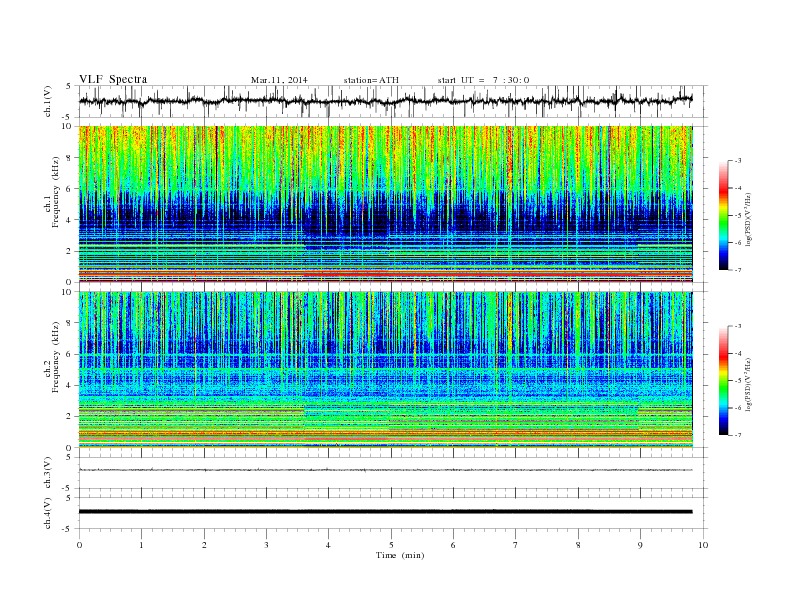Viewport: 792px width, 612px height.
Task: Click the ch.1 spectrogram panel
Action: [x=386, y=204]
